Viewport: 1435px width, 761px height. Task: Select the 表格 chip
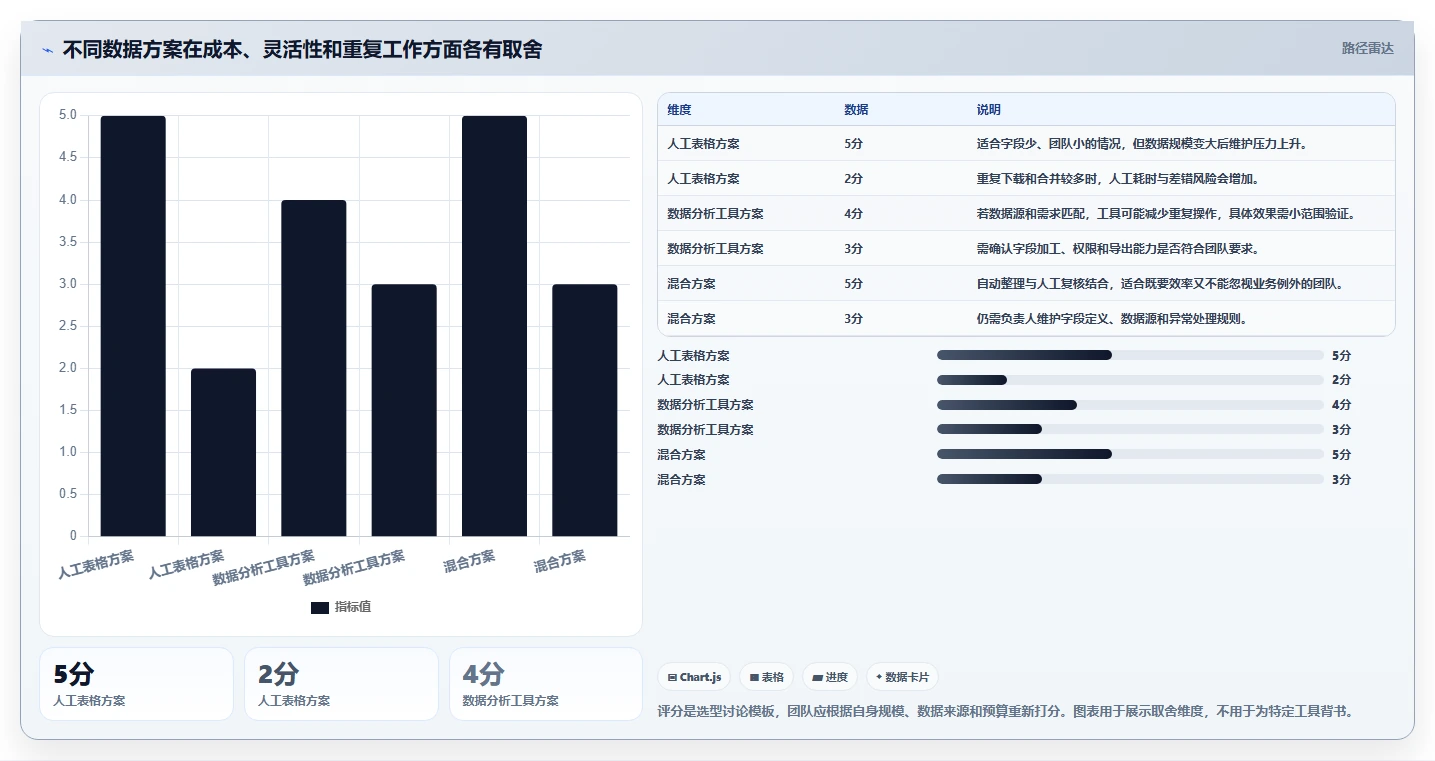click(x=766, y=677)
